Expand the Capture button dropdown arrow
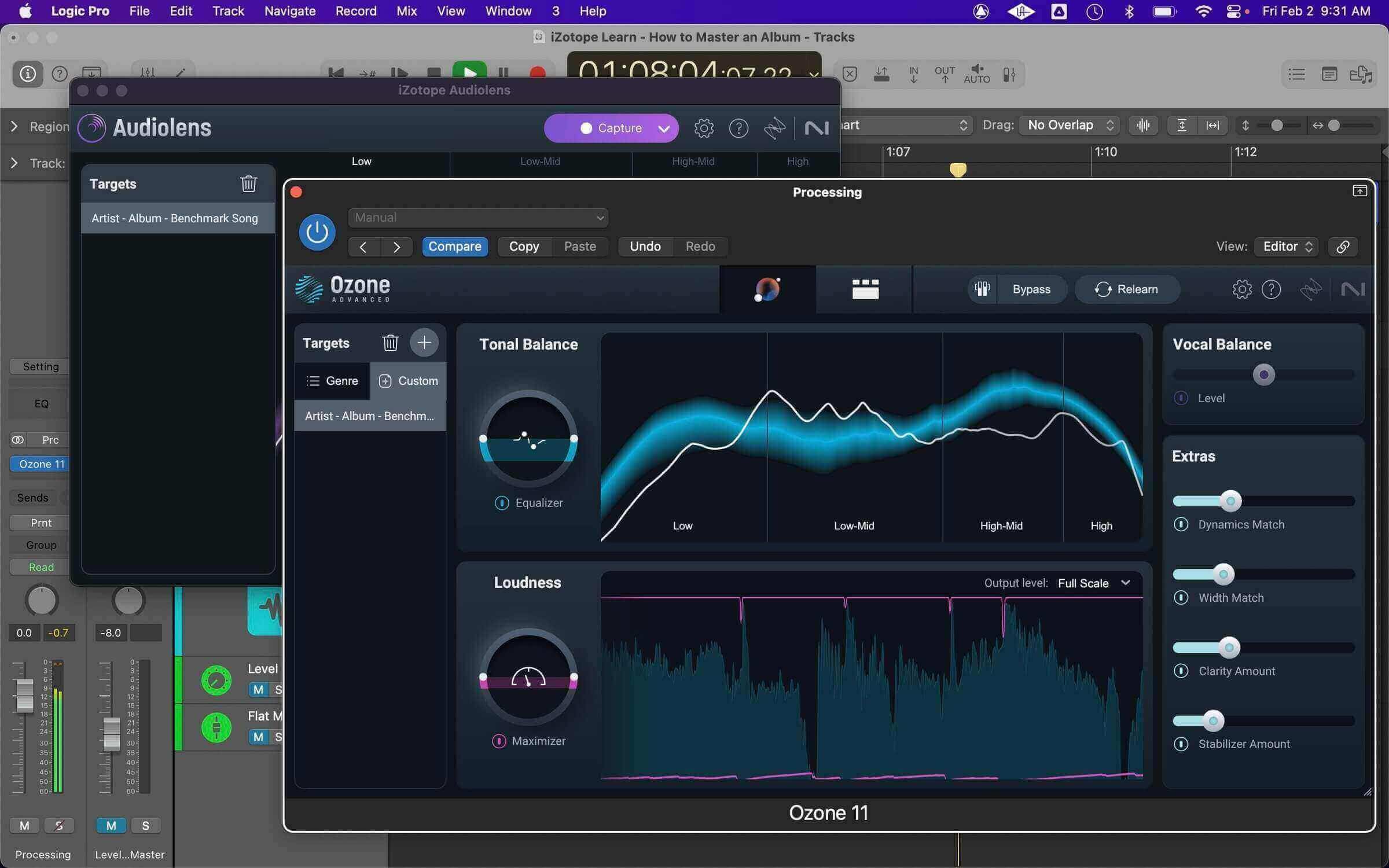The height and width of the screenshot is (868, 1389). (x=664, y=128)
